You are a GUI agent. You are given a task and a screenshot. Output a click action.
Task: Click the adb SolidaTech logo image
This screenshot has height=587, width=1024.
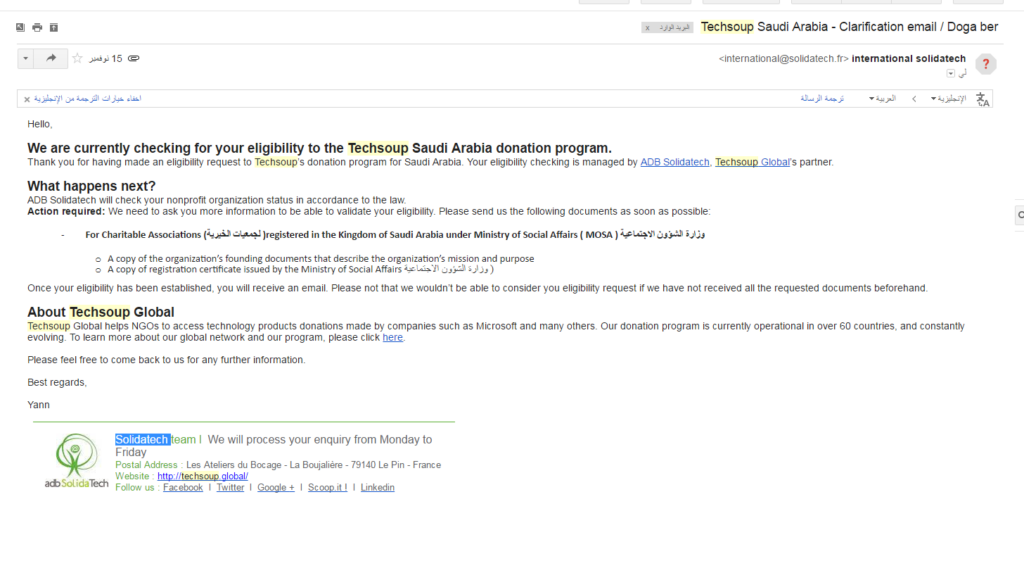pos(76,461)
